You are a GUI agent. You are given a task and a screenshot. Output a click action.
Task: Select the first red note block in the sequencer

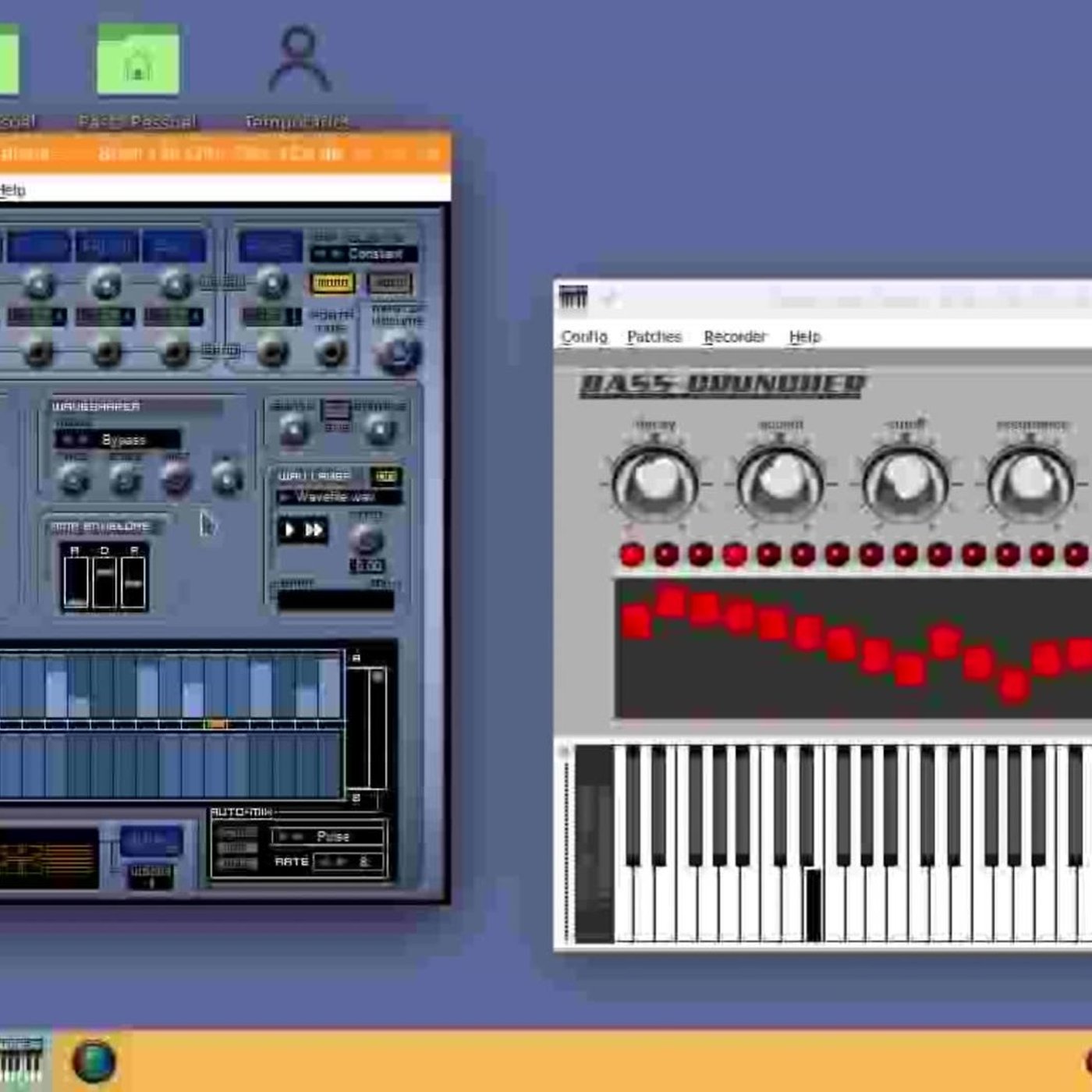point(636,622)
